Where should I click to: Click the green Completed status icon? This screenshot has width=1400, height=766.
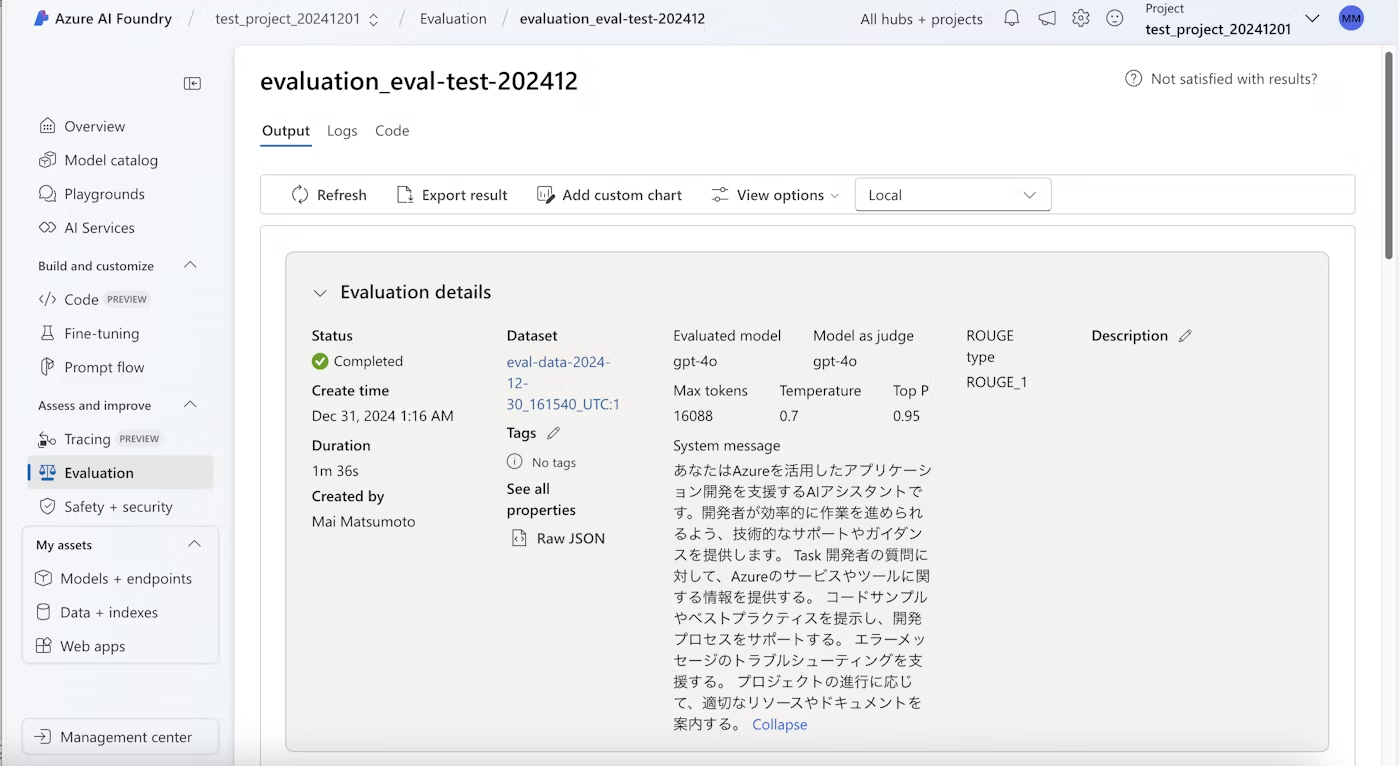(320, 361)
